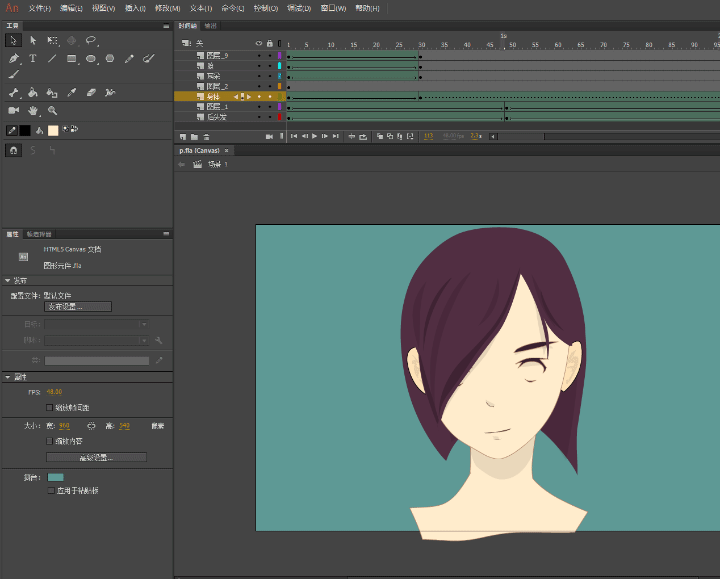Switch to the 输出 output tab
The height and width of the screenshot is (579, 720).
[x=210, y=26]
